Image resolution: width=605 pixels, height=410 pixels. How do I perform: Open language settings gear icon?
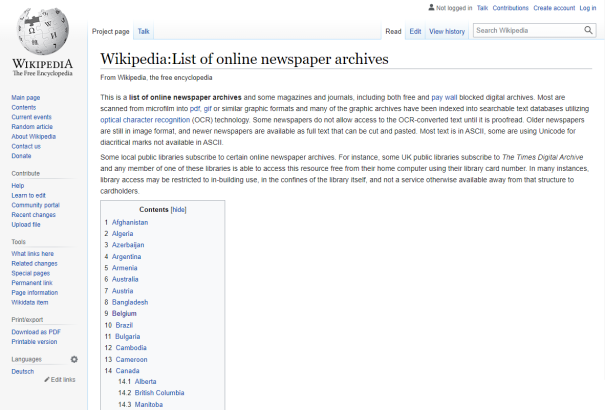pyautogui.click(x=74, y=359)
